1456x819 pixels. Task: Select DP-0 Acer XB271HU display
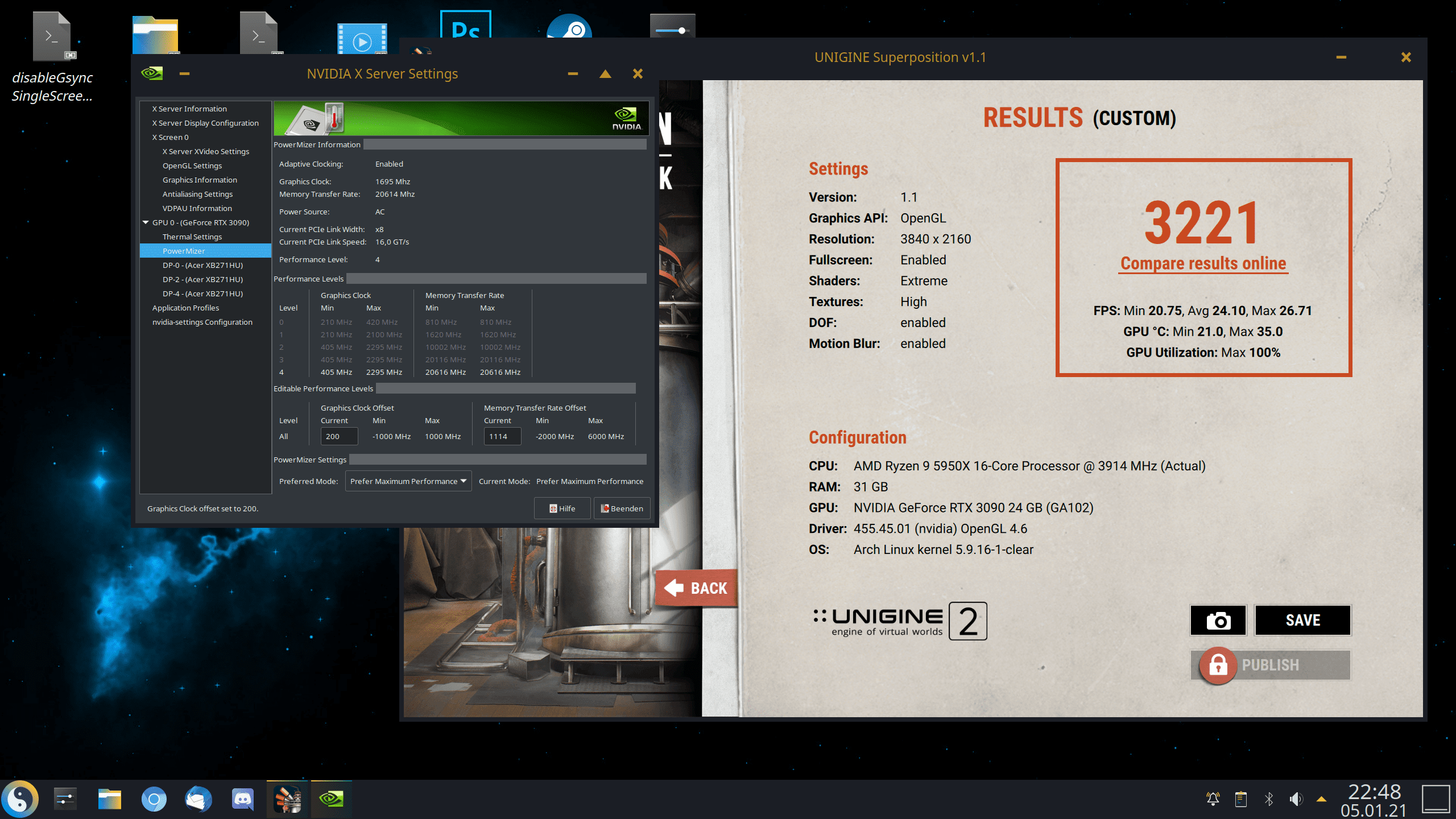(x=202, y=265)
